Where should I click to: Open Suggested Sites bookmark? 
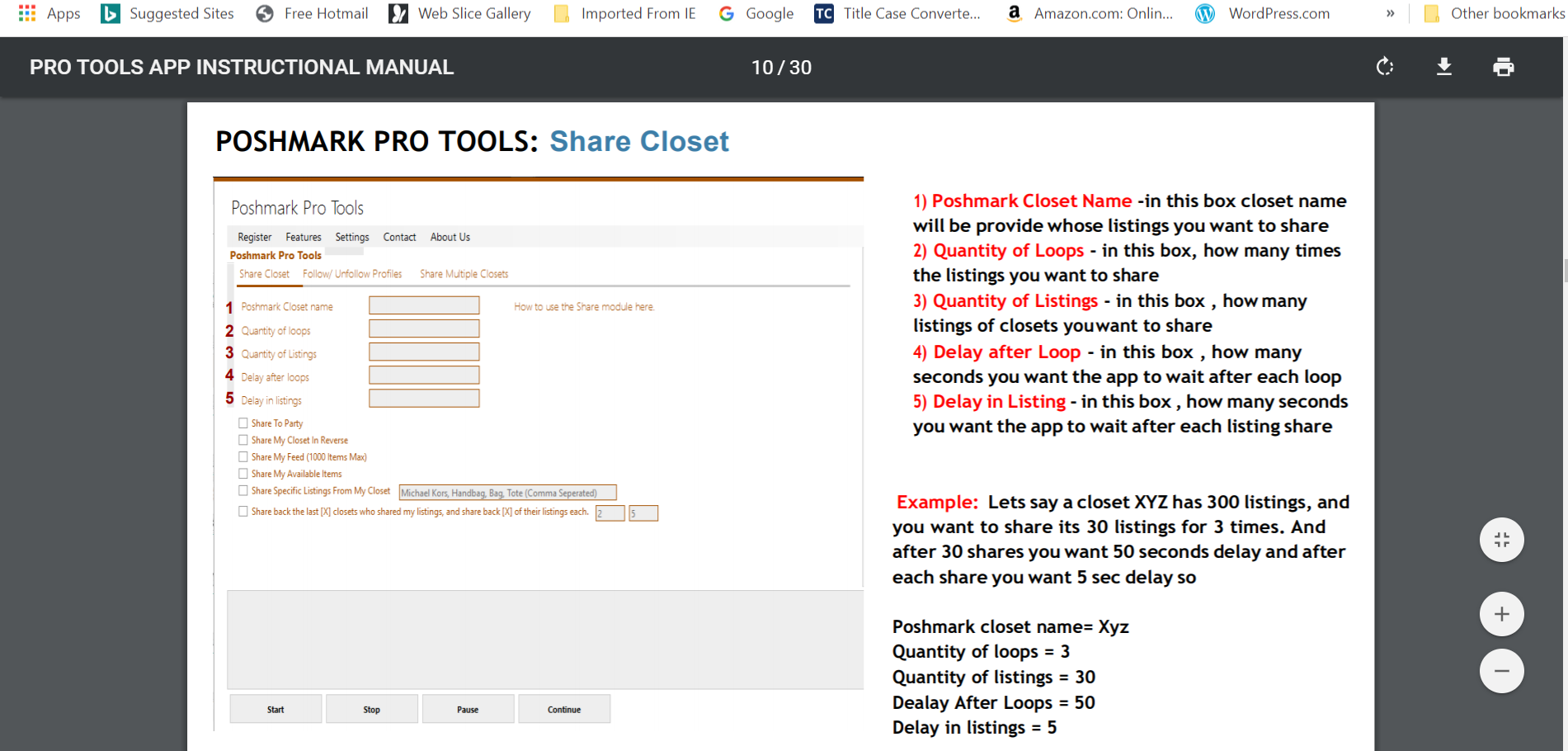[x=167, y=13]
